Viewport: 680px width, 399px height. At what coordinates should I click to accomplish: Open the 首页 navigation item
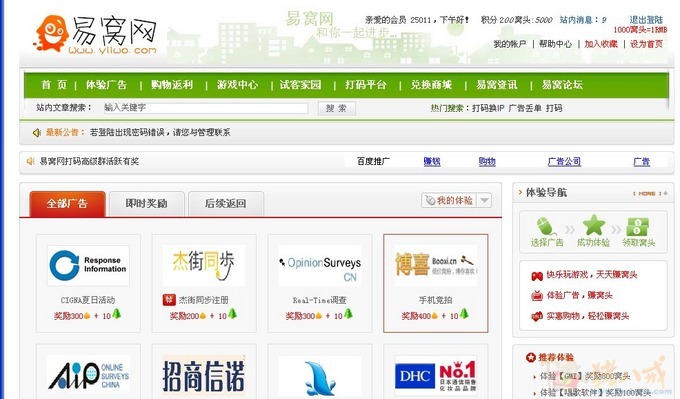point(54,85)
